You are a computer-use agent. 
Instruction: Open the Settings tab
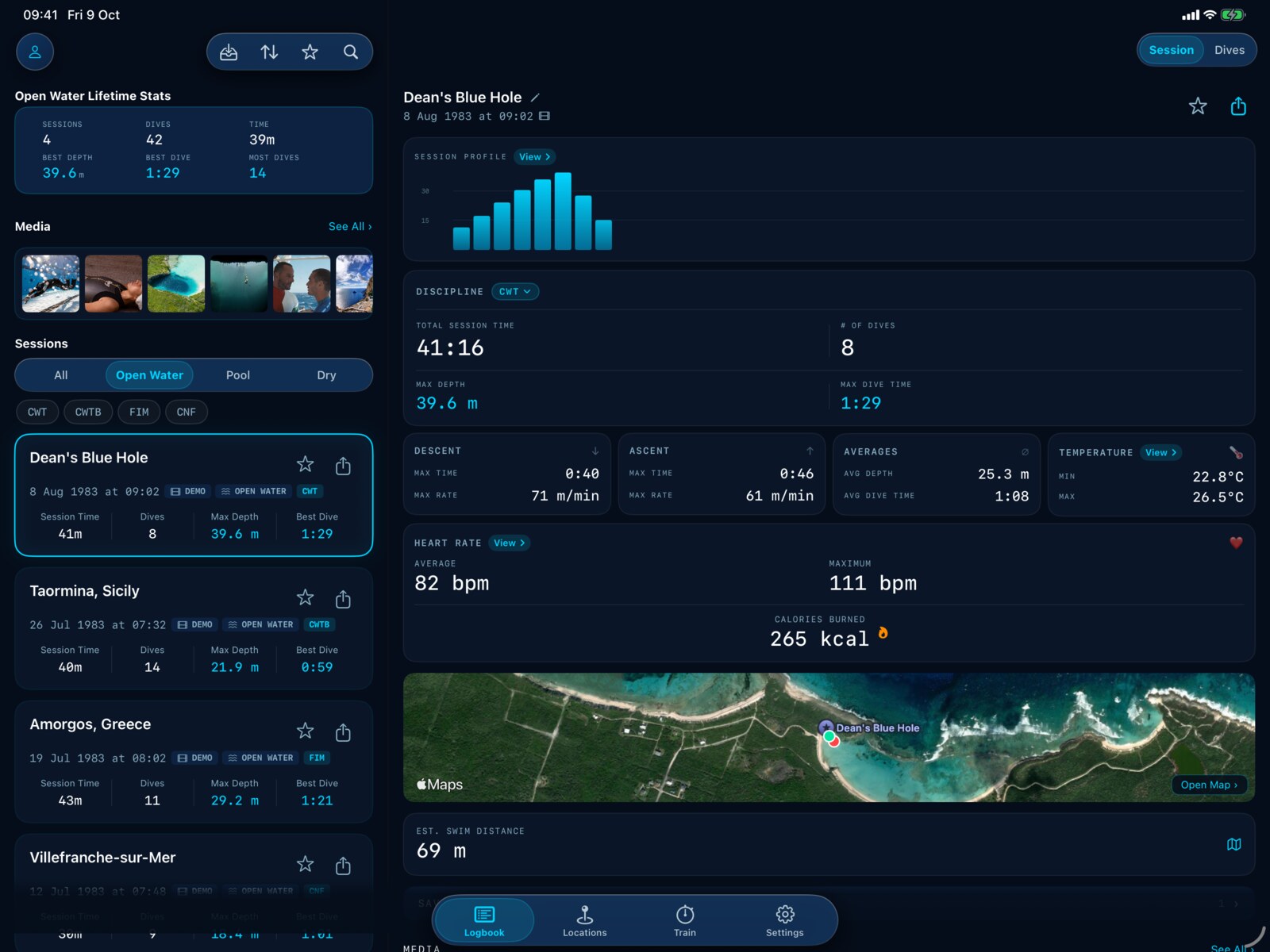pyautogui.click(x=785, y=921)
